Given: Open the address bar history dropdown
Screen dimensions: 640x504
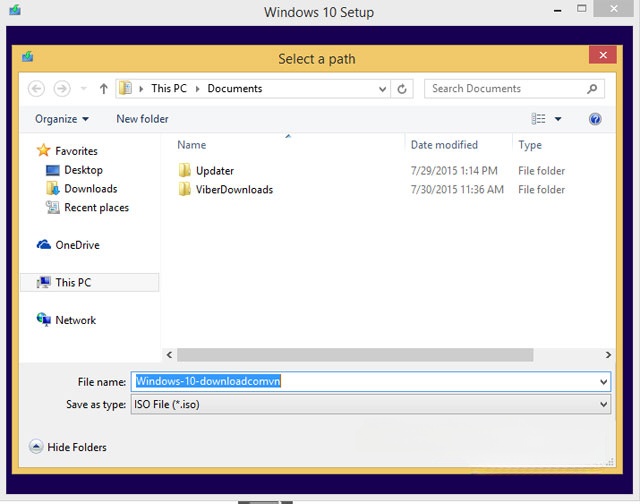Looking at the screenshot, I should tap(382, 89).
